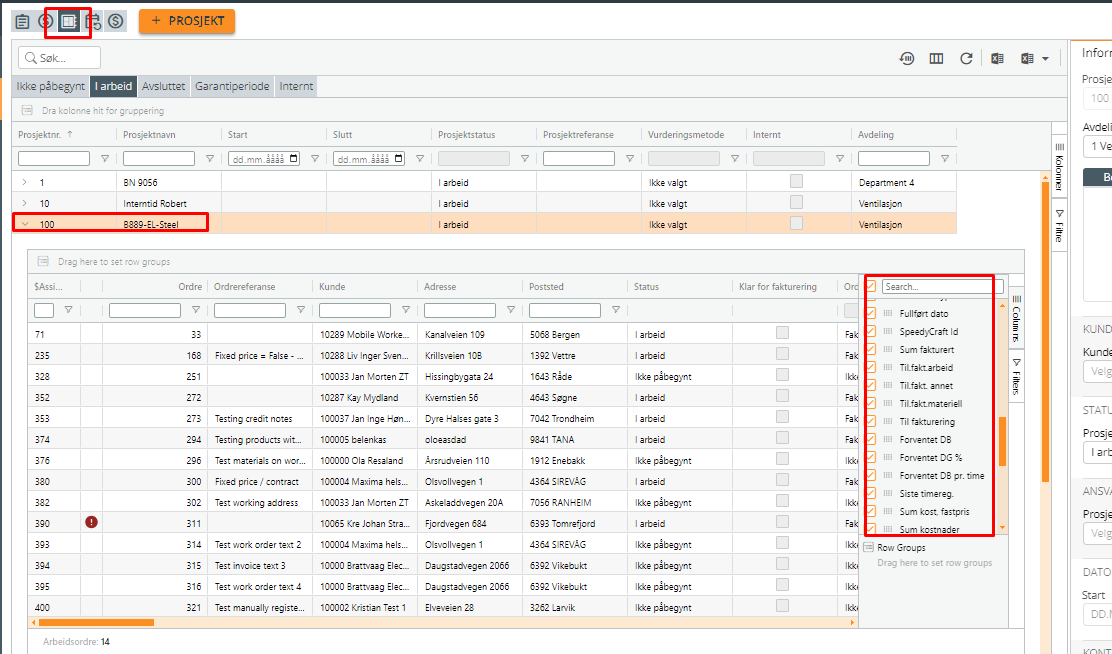The width and height of the screenshot is (1112, 654).
Task: Open filter for Vurderingsmetode column
Action: pyautogui.click(x=735, y=159)
